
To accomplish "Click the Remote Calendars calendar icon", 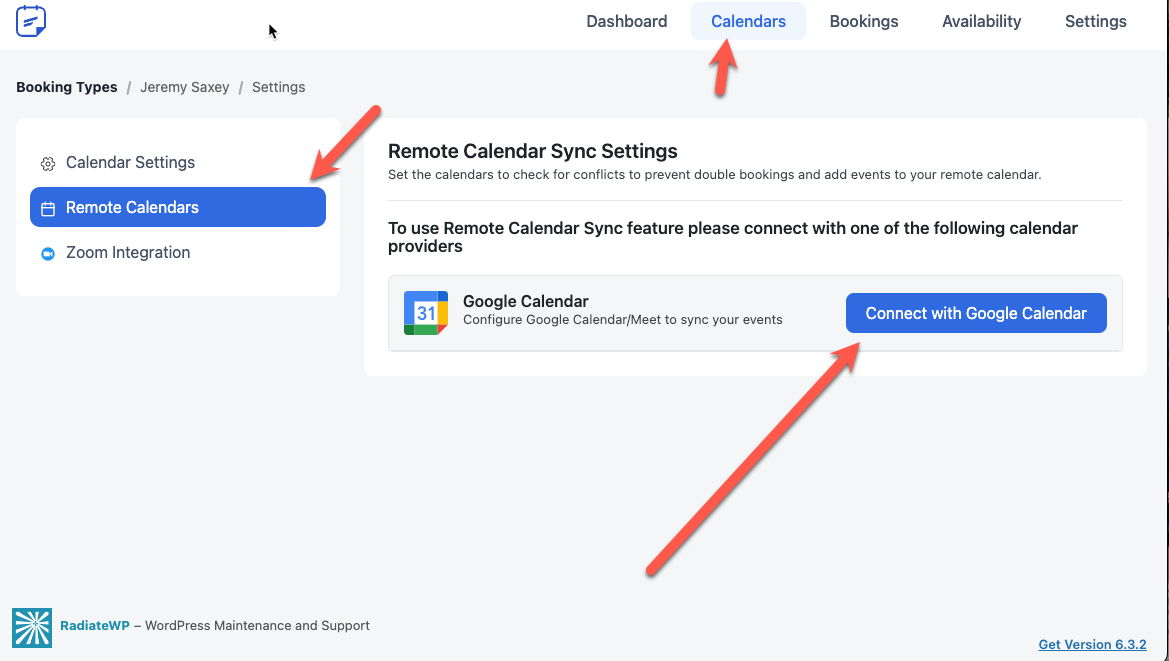I will [x=48, y=209].
